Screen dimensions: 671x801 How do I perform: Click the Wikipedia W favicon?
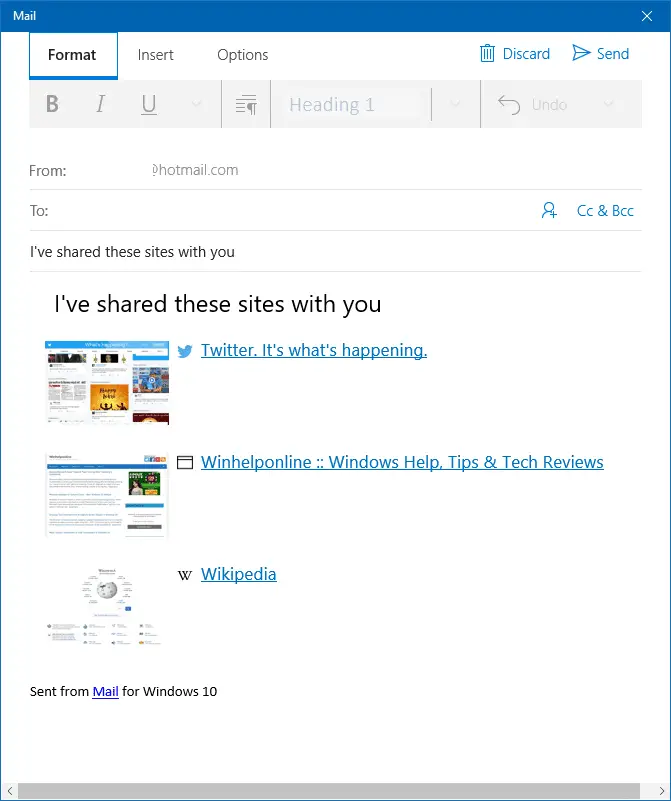pyautogui.click(x=185, y=575)
